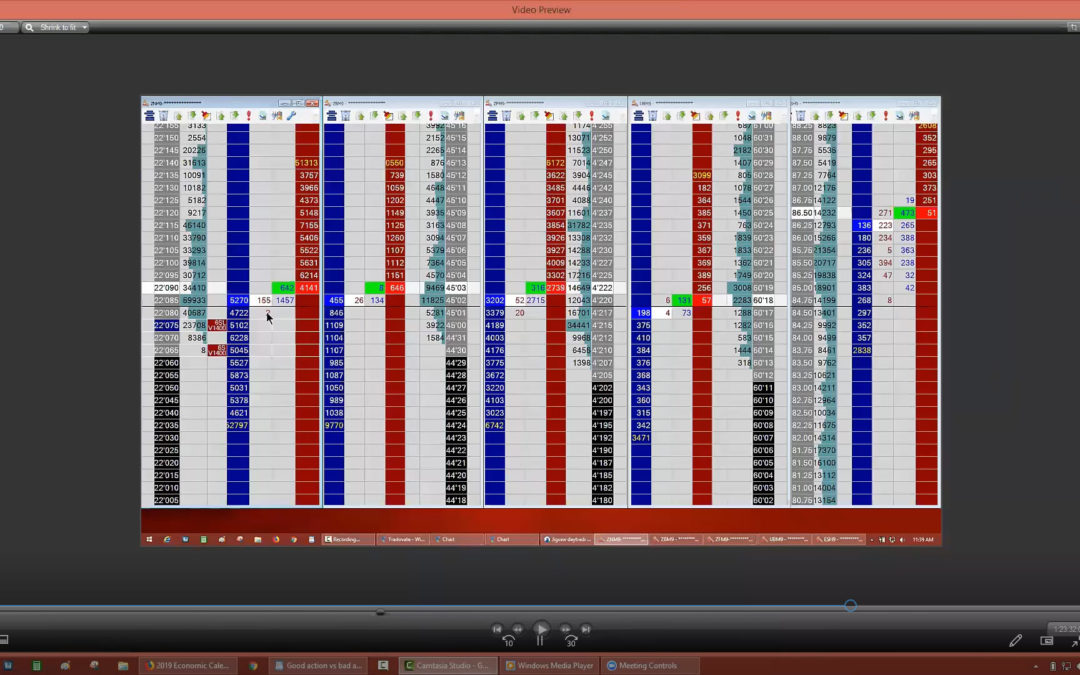This screenshot has height=675, width=1080.
Task: Switch to Camtasia Studio taskbar button
Action: pos(447,665)
